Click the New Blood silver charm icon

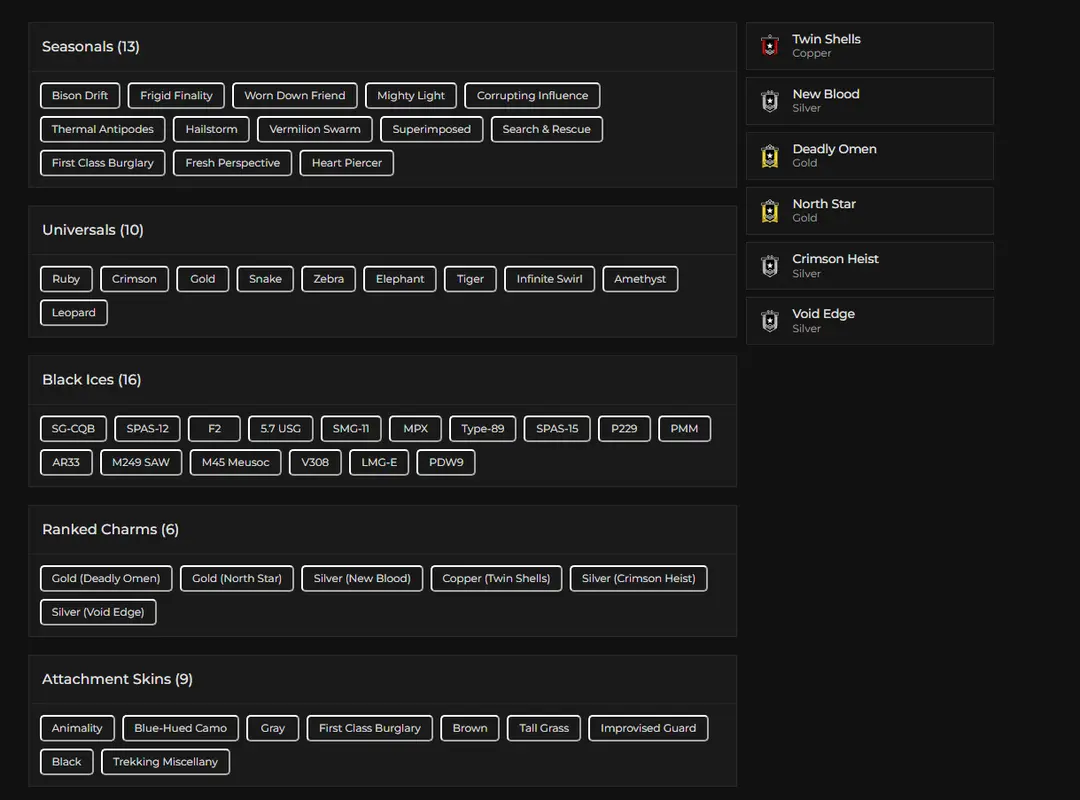(769, 101)
